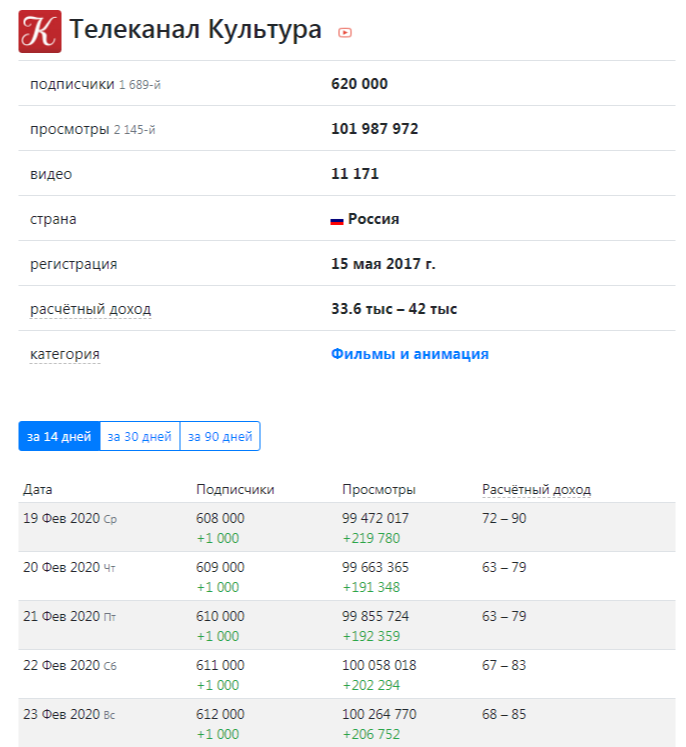The image size is (686, 747).
Task: Click the income estimate '33.6 тыс – 42 тыс'
Action: click(x=394, y=309)
